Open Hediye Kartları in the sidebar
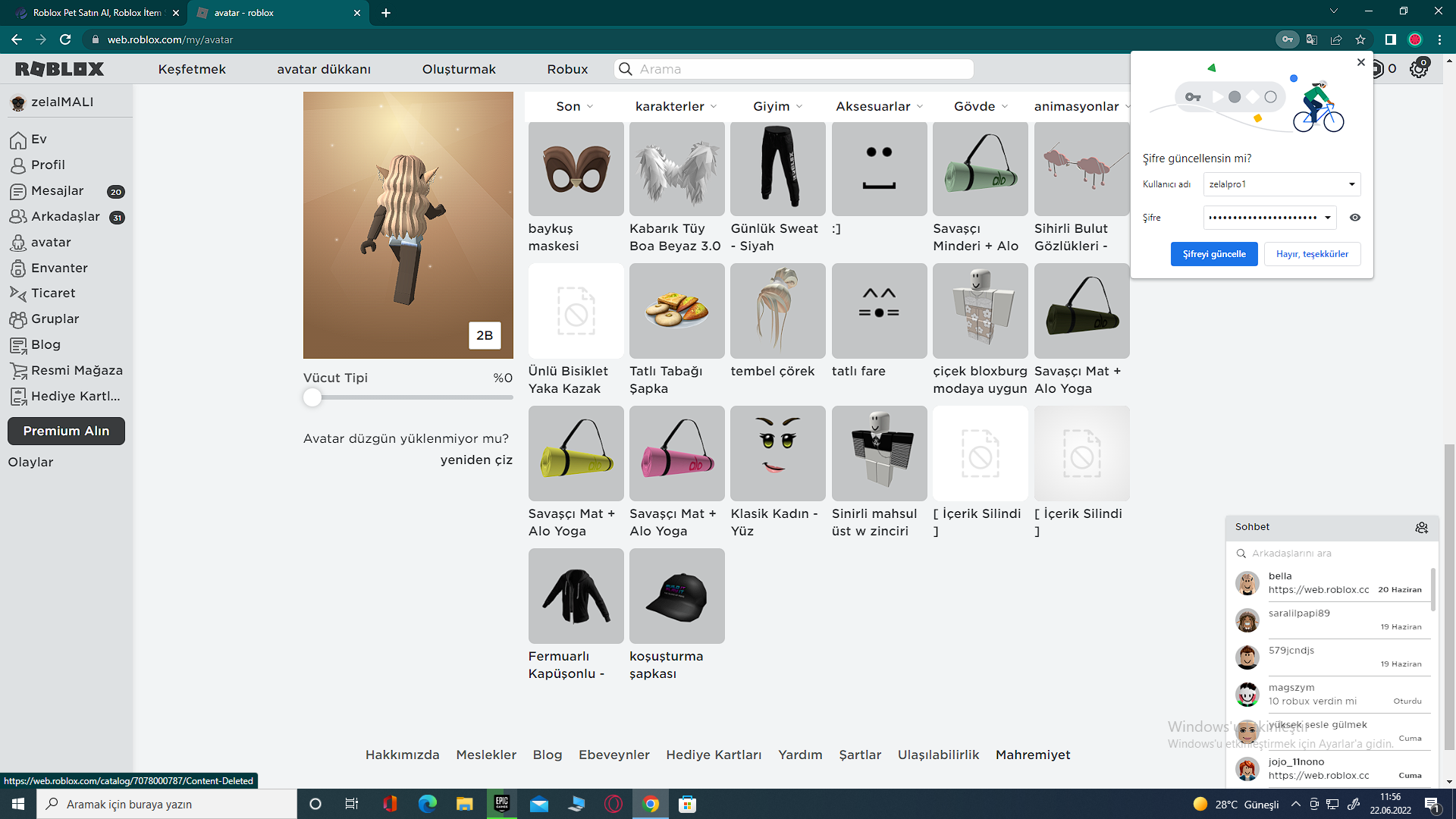1456x819 pixels. [75, 397]
